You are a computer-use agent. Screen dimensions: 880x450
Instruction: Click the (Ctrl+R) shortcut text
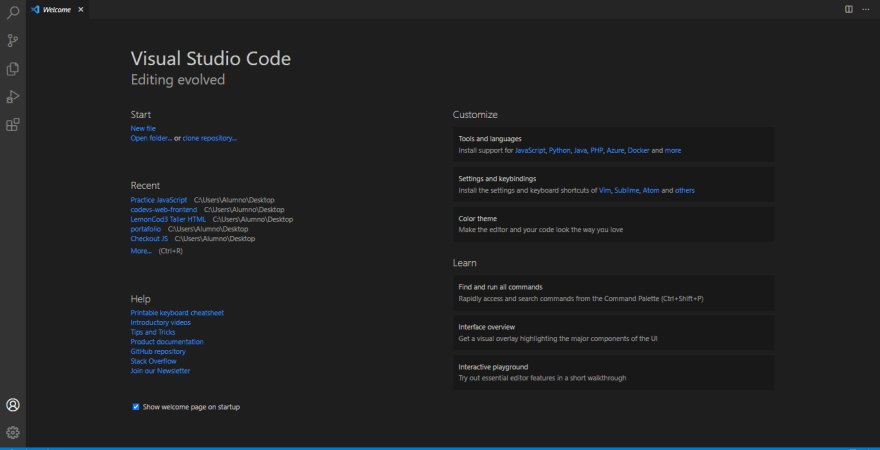[171, 251]
